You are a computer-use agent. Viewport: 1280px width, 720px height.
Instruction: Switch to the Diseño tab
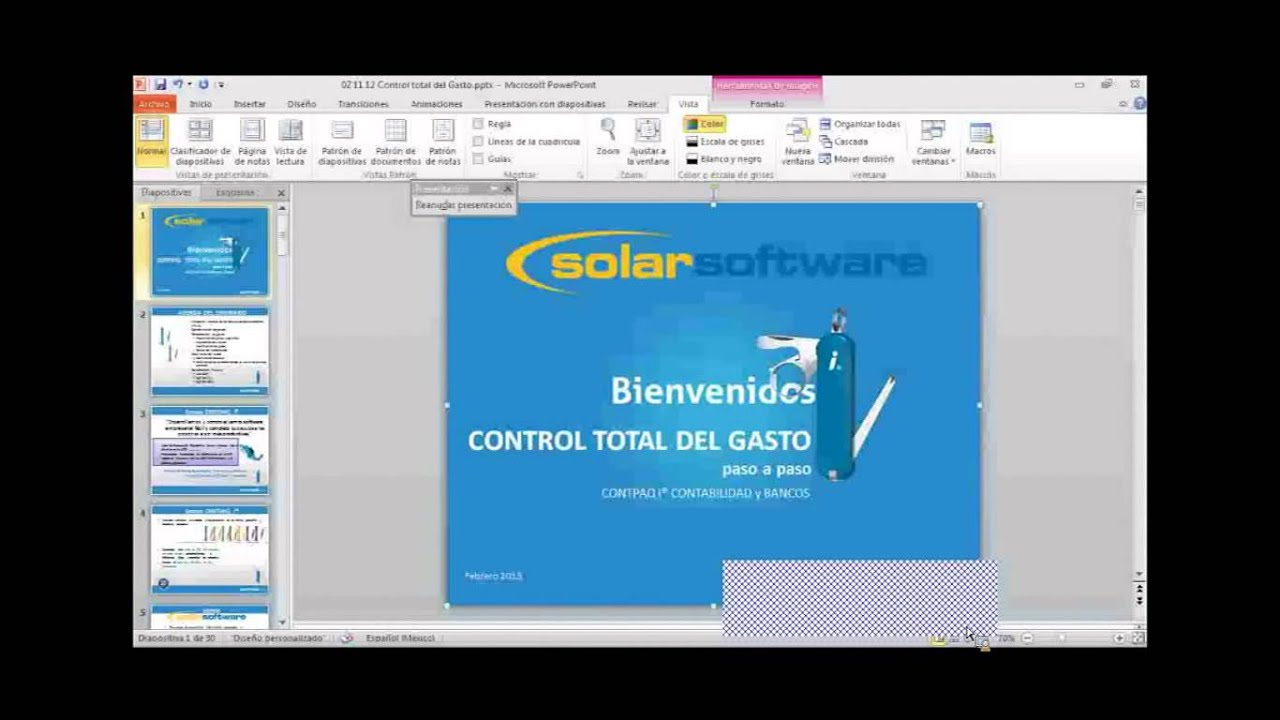pos(301,104)
